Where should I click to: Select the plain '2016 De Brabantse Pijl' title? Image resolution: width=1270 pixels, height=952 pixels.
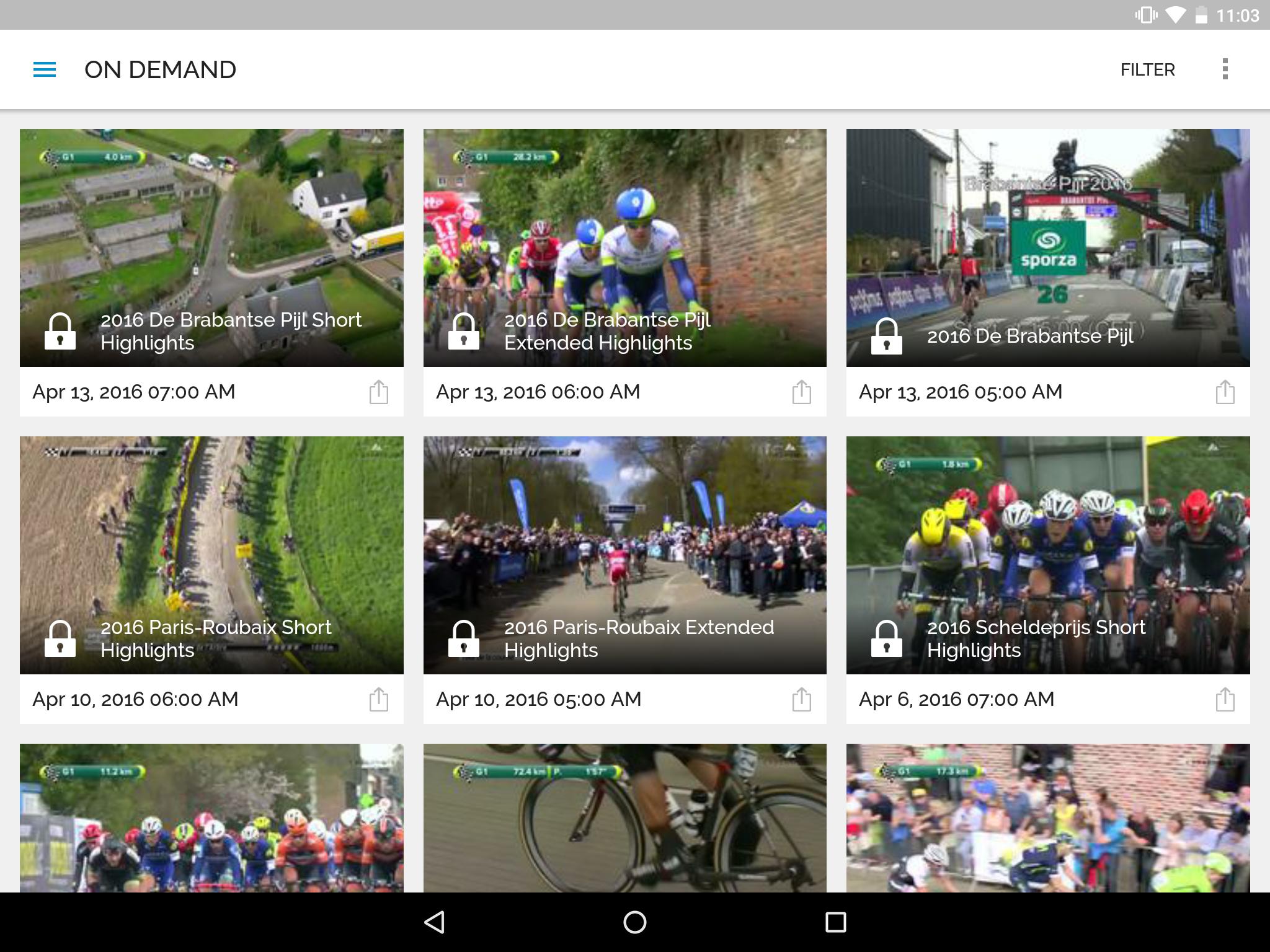click(x=1030, y=336)
